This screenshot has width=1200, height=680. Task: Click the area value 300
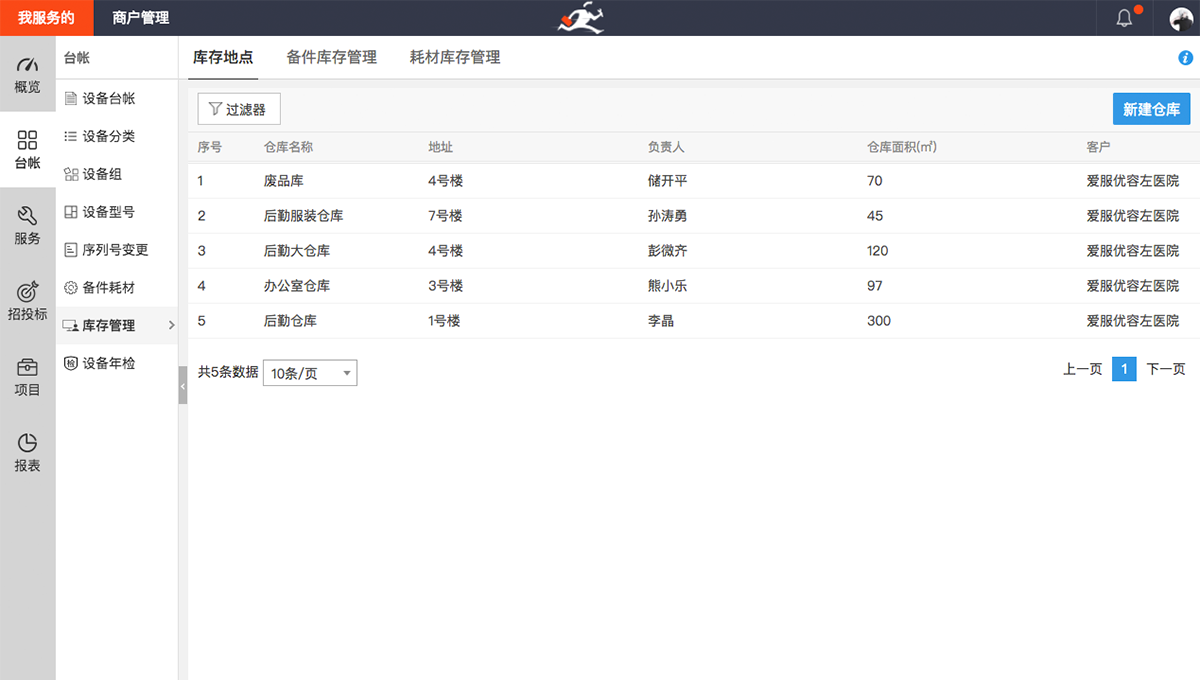(879, 321)
